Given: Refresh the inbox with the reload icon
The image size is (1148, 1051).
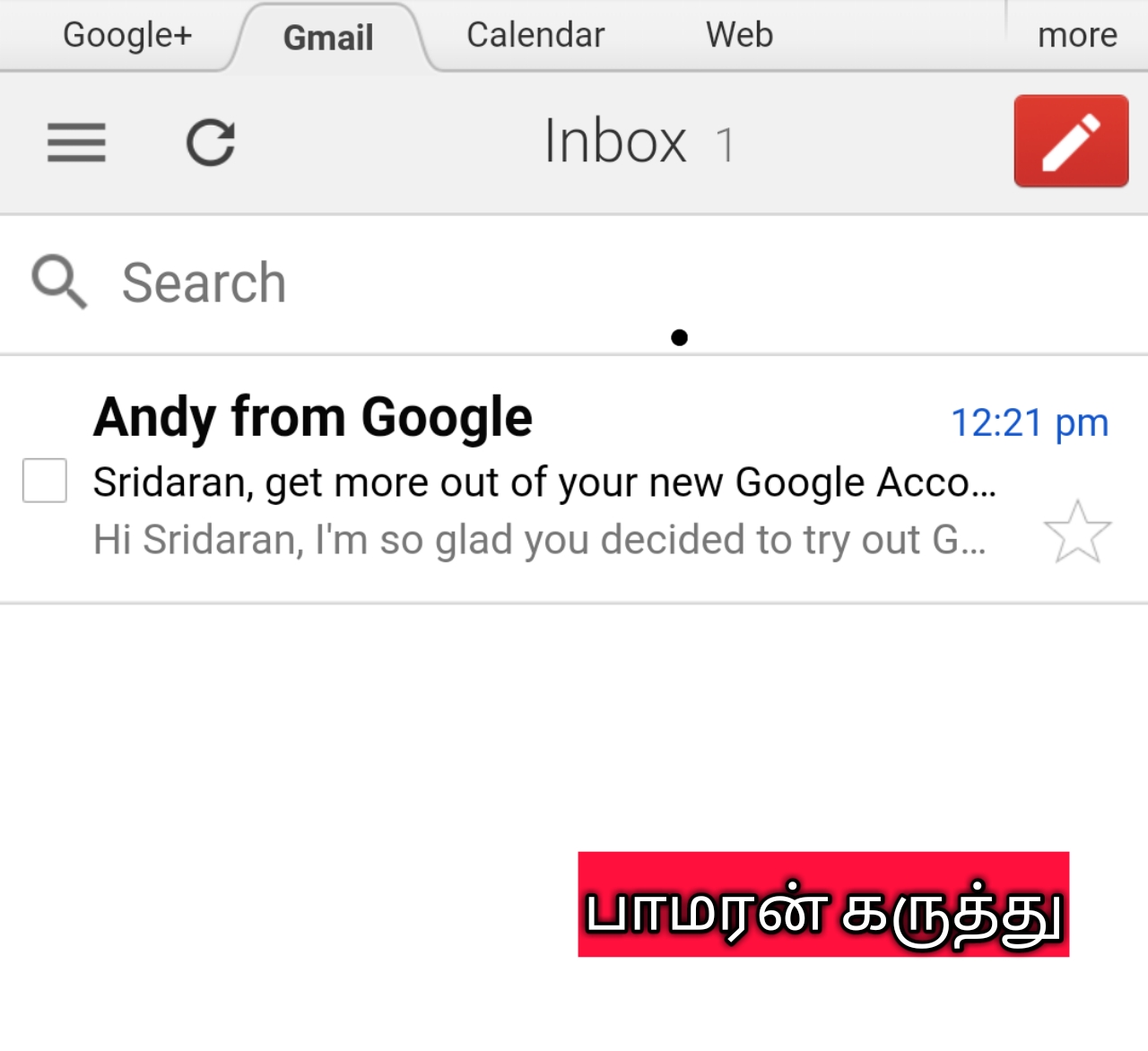Looking at the screenshot, I should (x=211, y=143).
